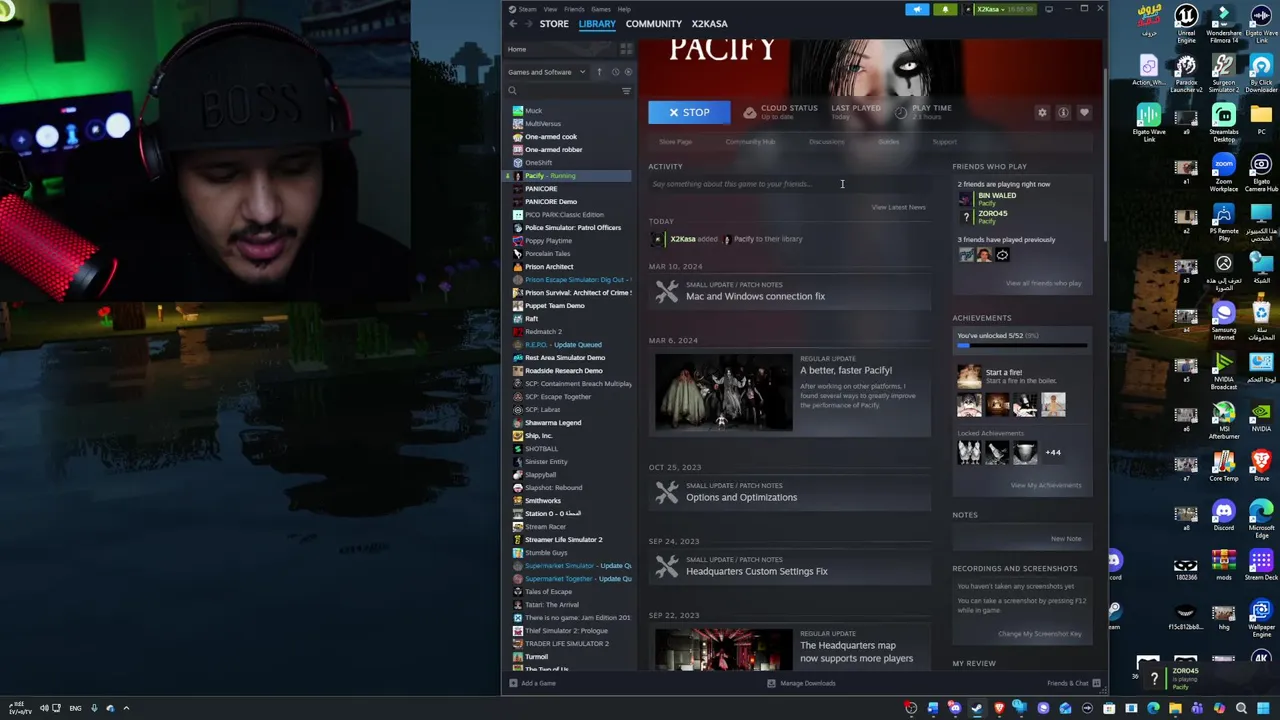Image resolution: width=1280 pixels, height=720 pixels.
Task: Toggle the ready-to-play filter icon
Action: tap(628, 72)
